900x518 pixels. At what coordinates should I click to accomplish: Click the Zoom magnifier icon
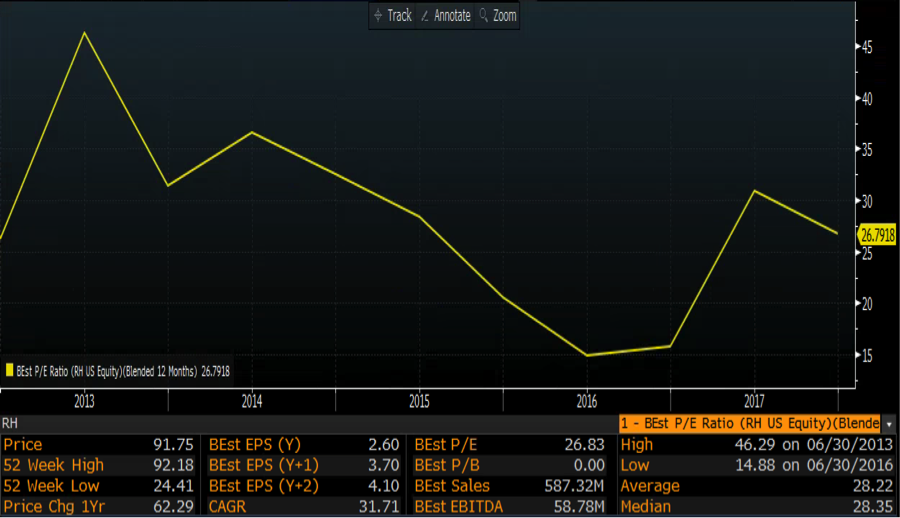[484, 16]
